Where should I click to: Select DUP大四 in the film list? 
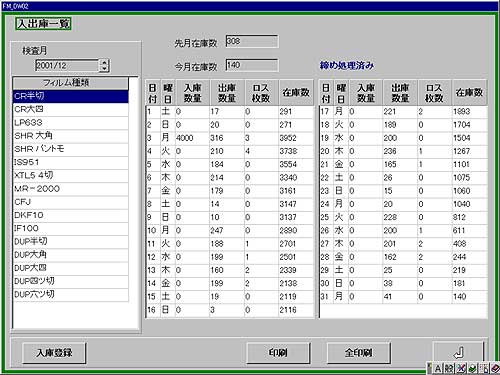[x=70, y=268]
